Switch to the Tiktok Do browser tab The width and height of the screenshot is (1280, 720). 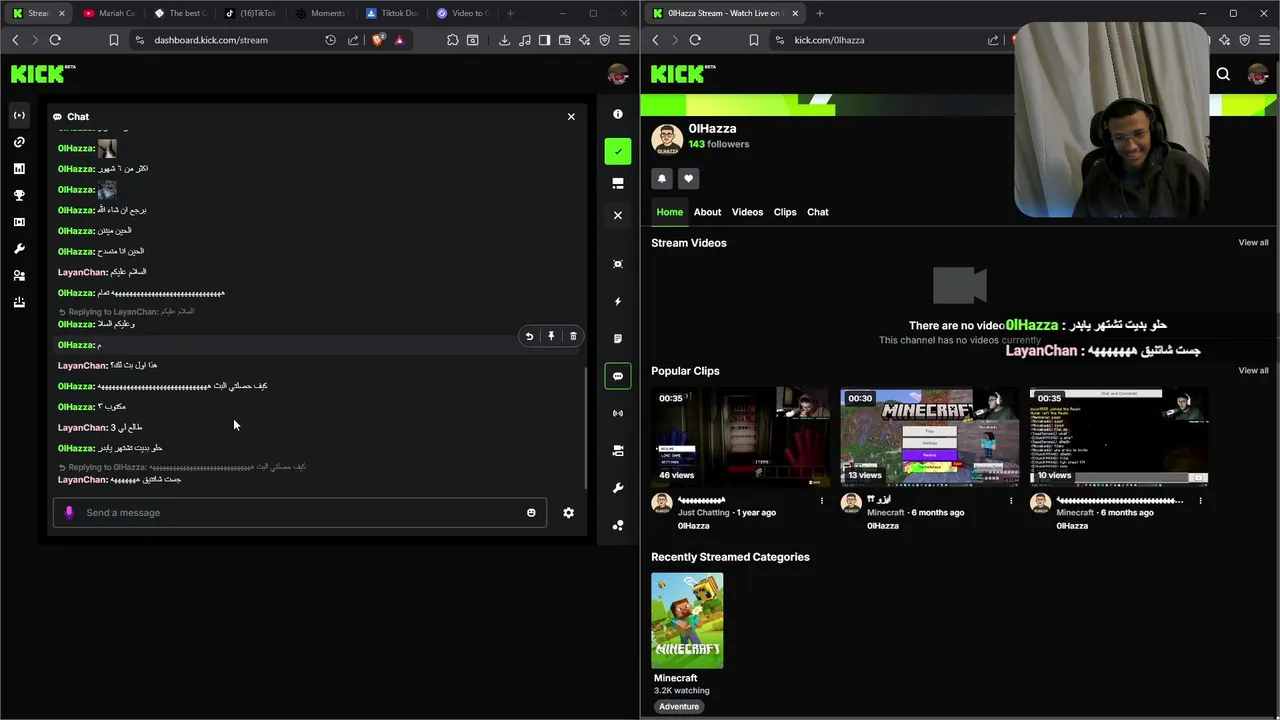(x=392, y=13)
